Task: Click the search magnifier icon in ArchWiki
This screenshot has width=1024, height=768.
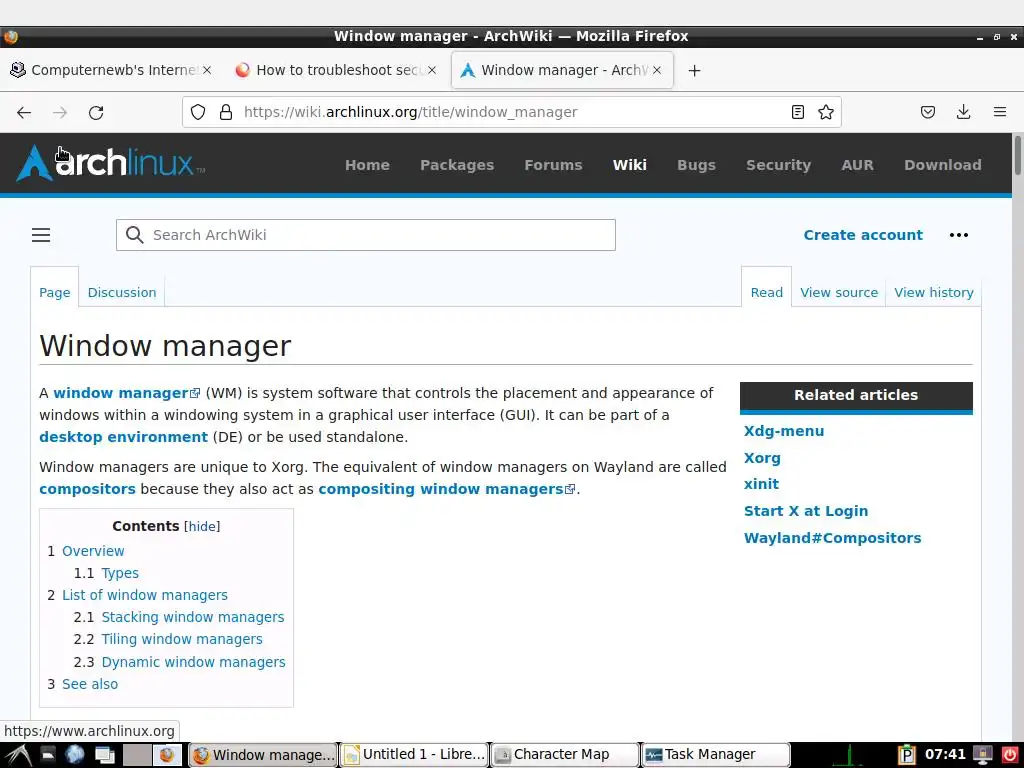Action: [135, 235]
